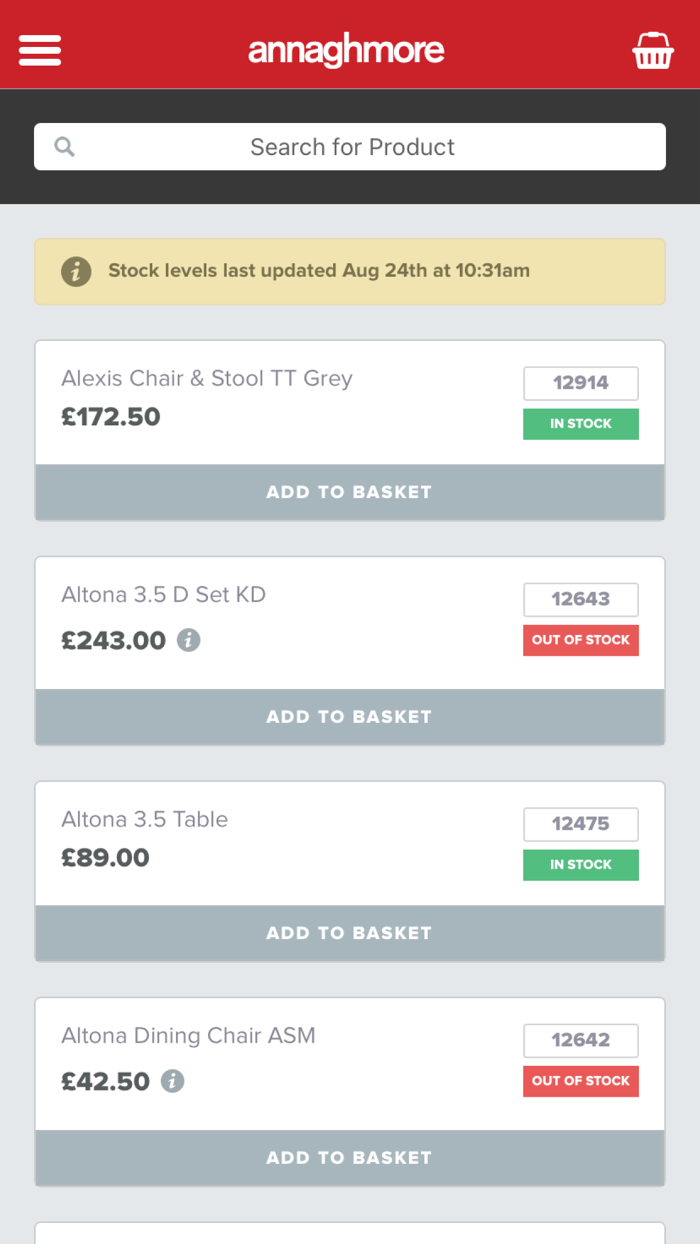Focus the Search for Product field
Image resolution: width=700 pixels, height=1244 pixels.
click(352, 147)
